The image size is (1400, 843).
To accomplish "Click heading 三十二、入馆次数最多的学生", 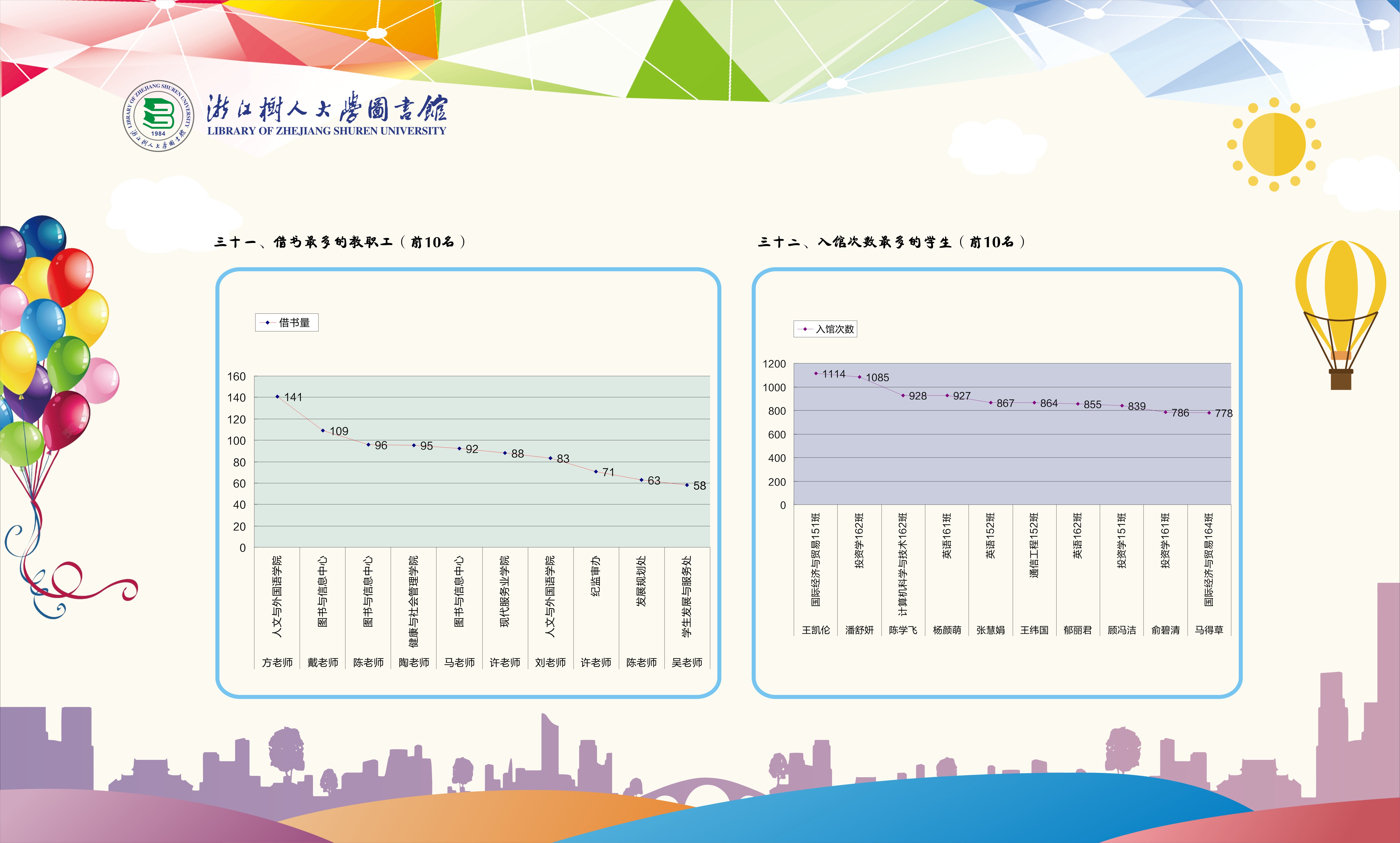I will pos(891,242).
